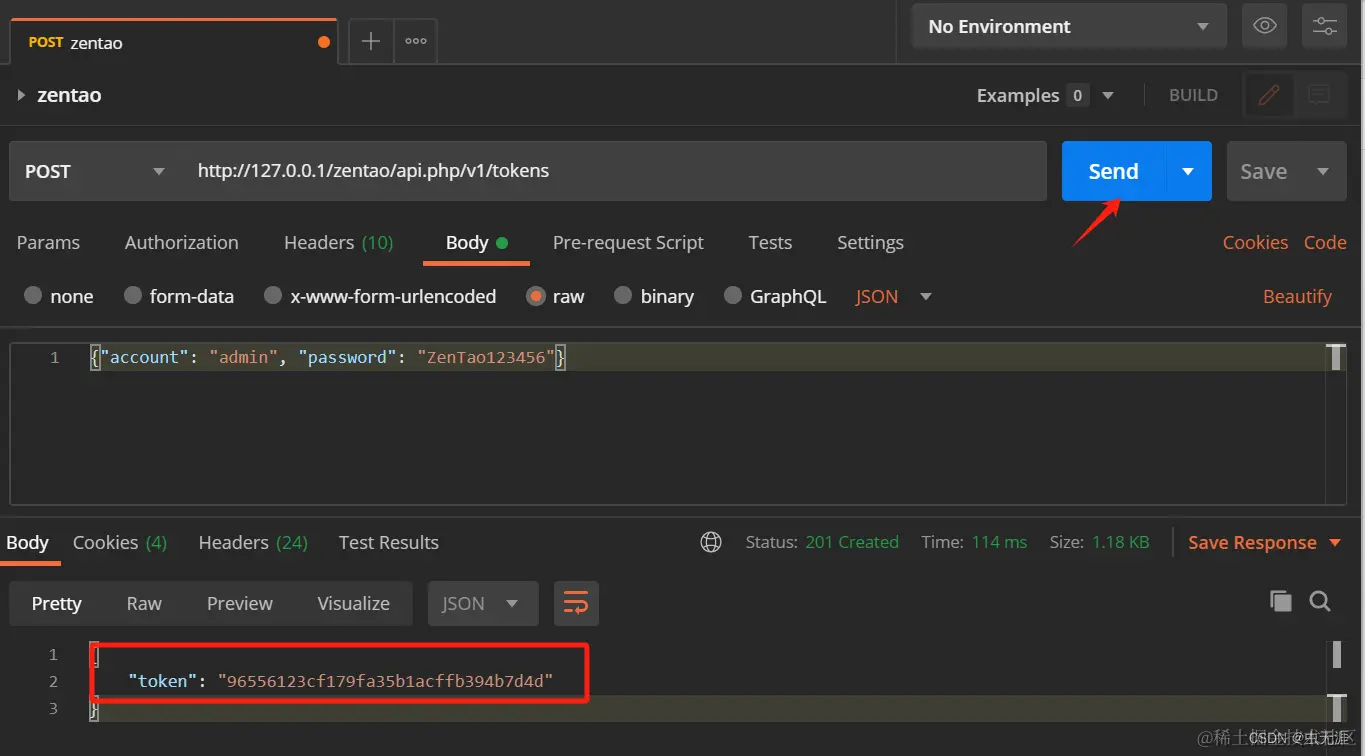
Task: Open the Pre-request Script tab
Action: (628, 242)
